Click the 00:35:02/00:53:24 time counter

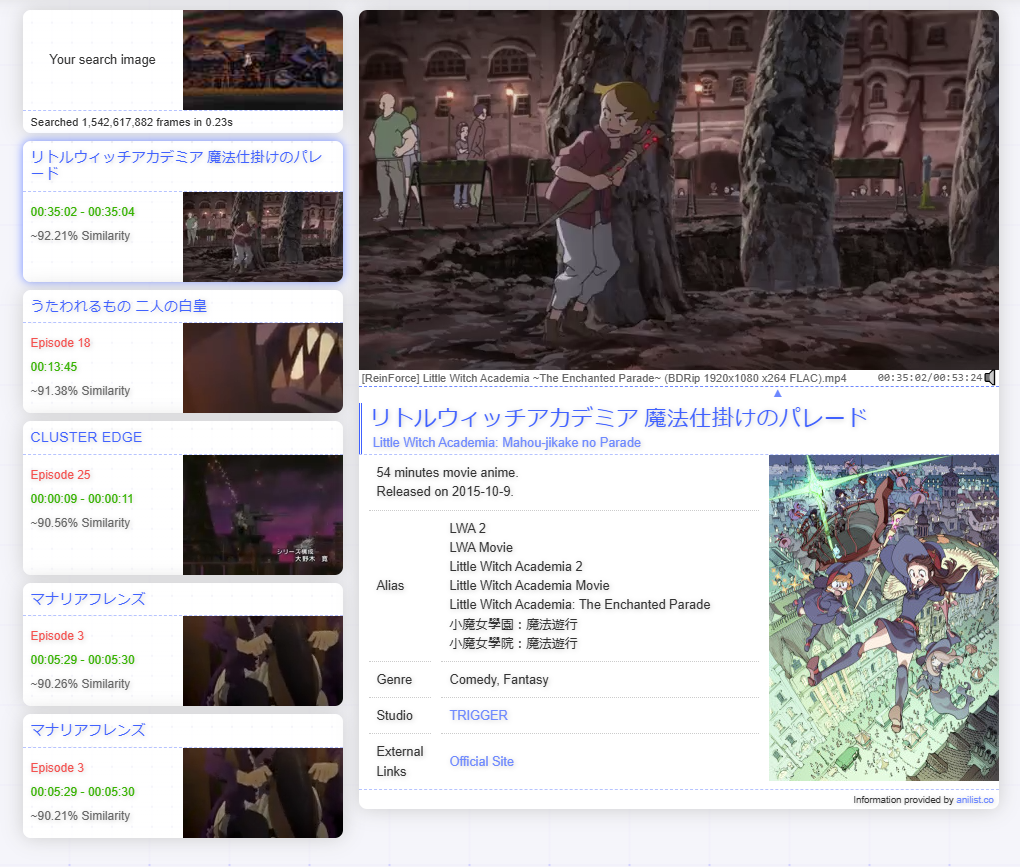[x=930, y=378]
